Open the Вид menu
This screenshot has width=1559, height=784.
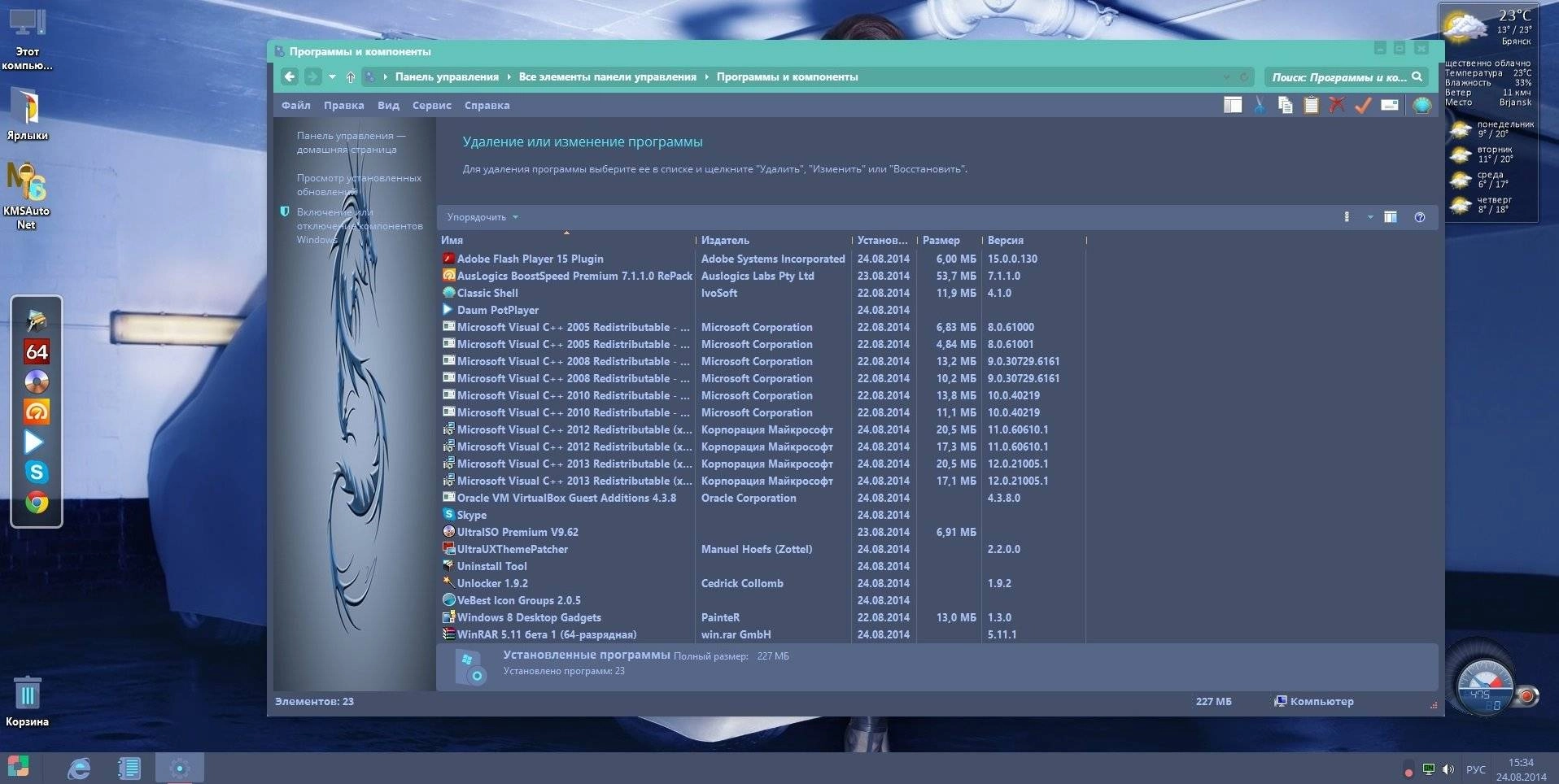point(388,105)
